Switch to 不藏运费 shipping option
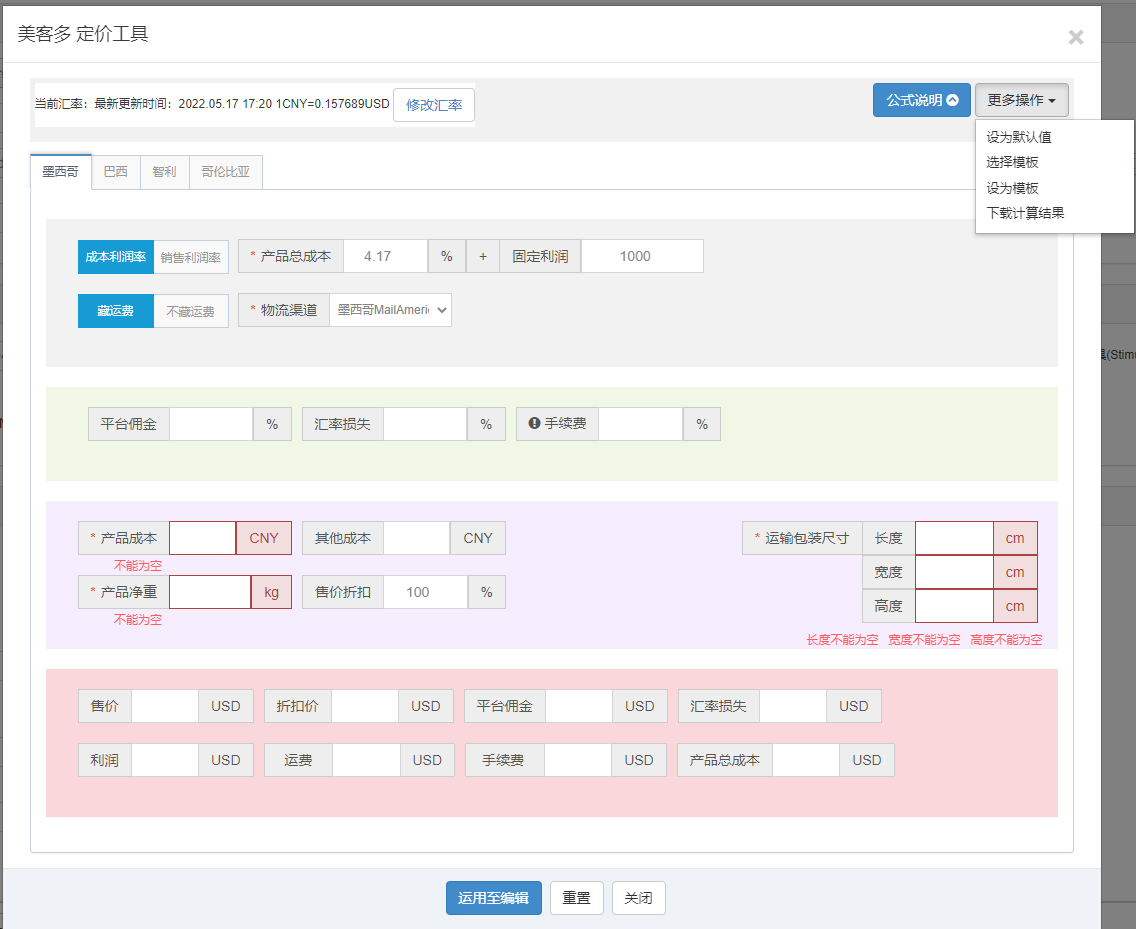This screenshot has width=1136, height=929. [x=191, y=311]
